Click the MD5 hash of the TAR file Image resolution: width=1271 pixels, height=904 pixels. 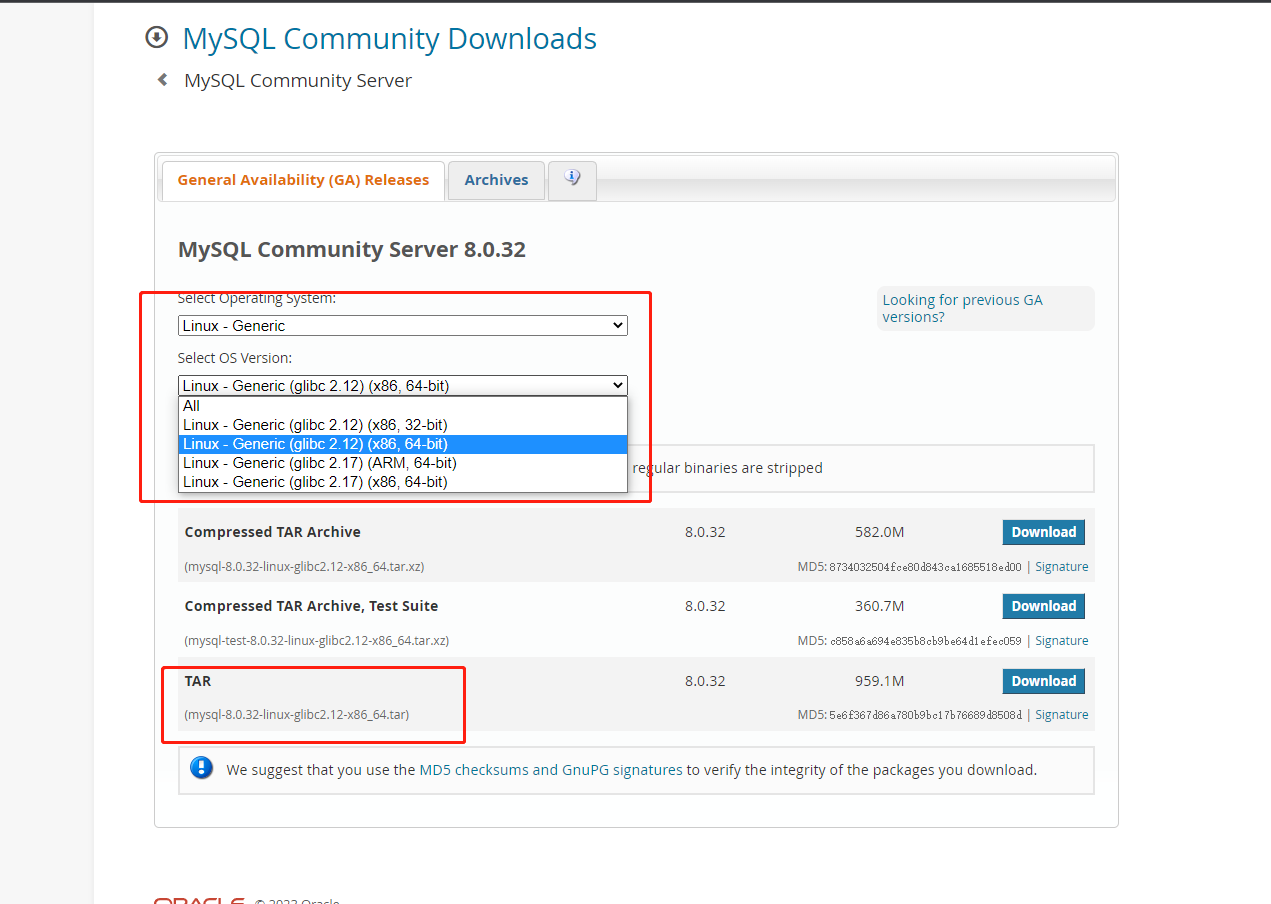[926, 715]
